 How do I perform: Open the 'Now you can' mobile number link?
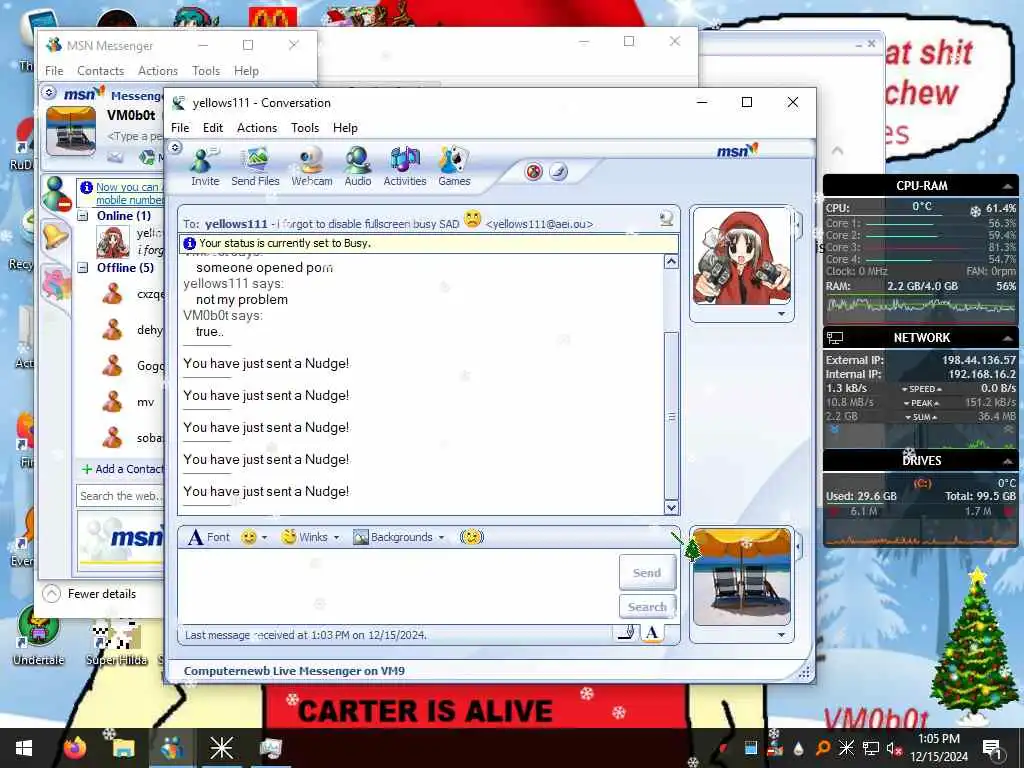pyautogui.click(x=129, y=193)
